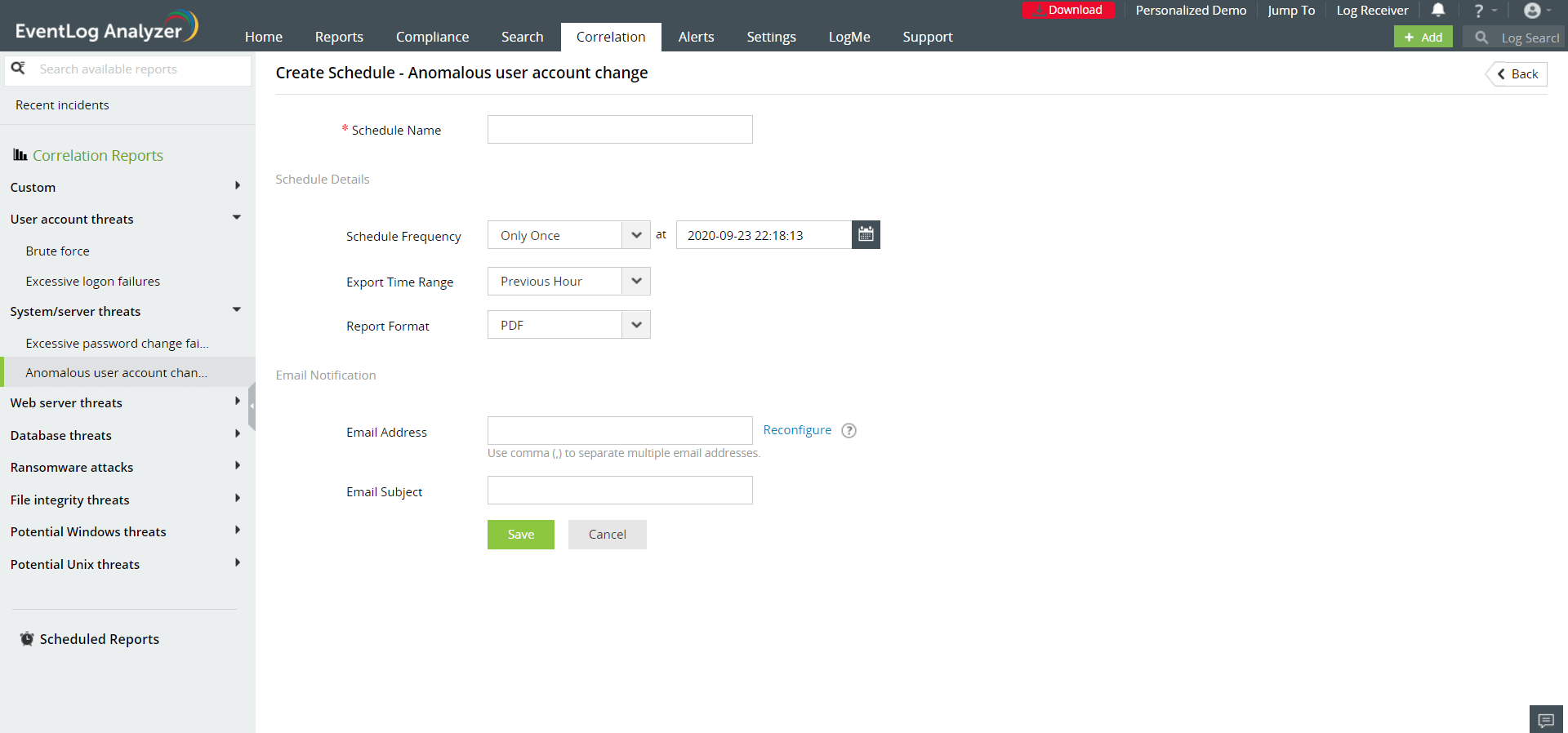The image size is (1568, 733).
Task: Click the notifications bell icon
Action: (x=1438, y=10)
